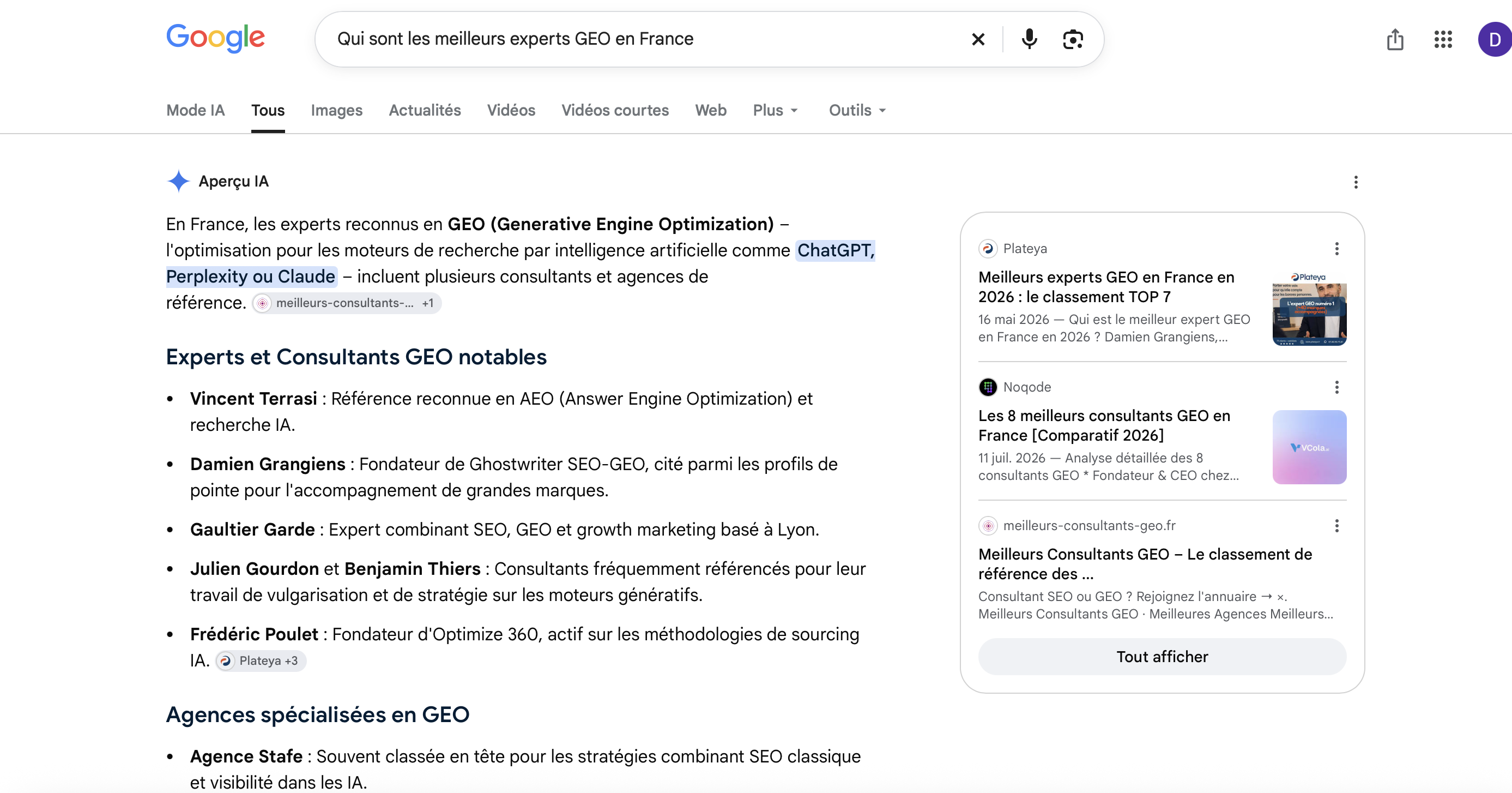Image resolution: width=1512 pixels, height=793 pixels.
Task: Switch to the Web tab
Action: click(x=710, y=110)
